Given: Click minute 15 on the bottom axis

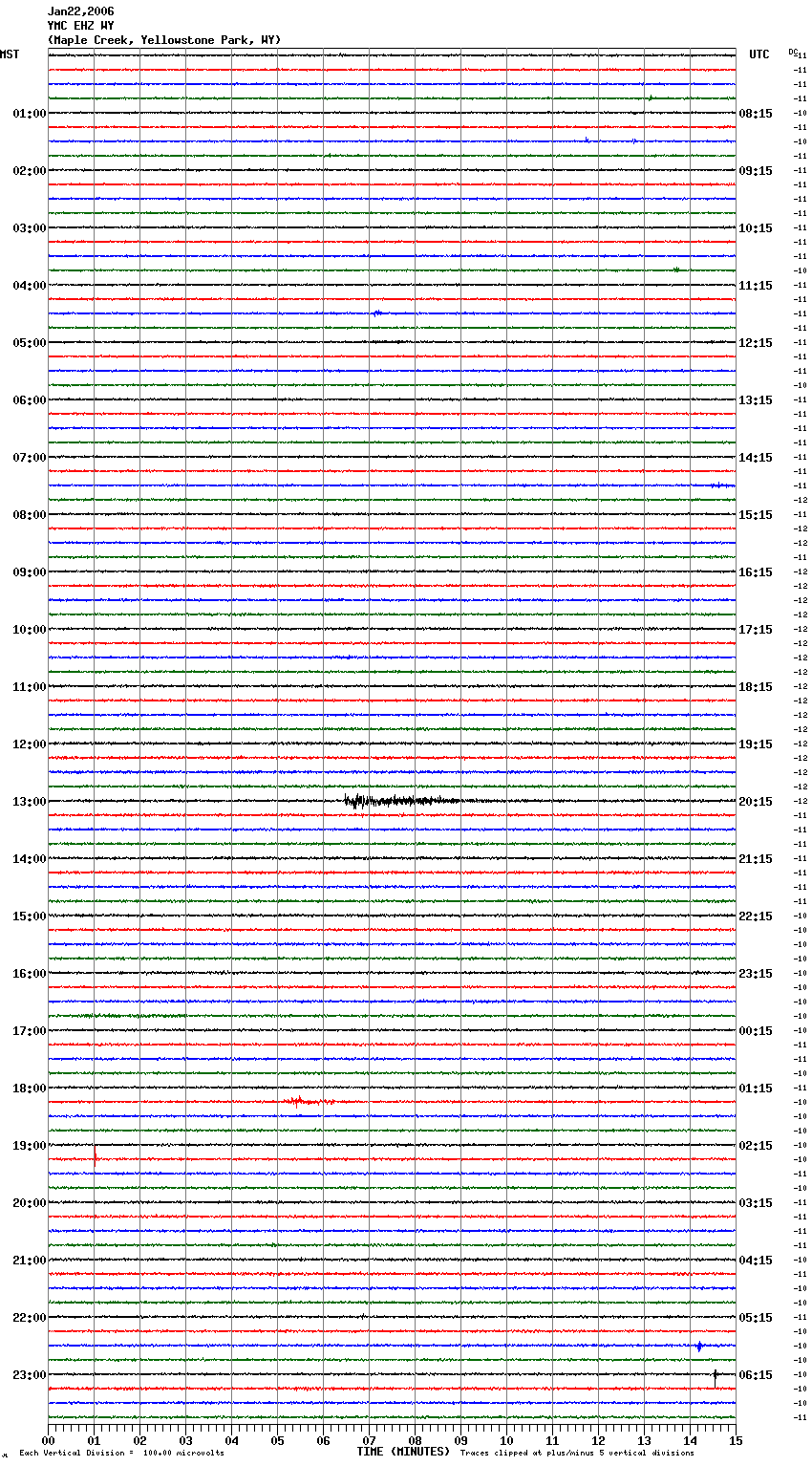Looking at the screenshot, I should pyautogui.click(x=736, y=1440).
